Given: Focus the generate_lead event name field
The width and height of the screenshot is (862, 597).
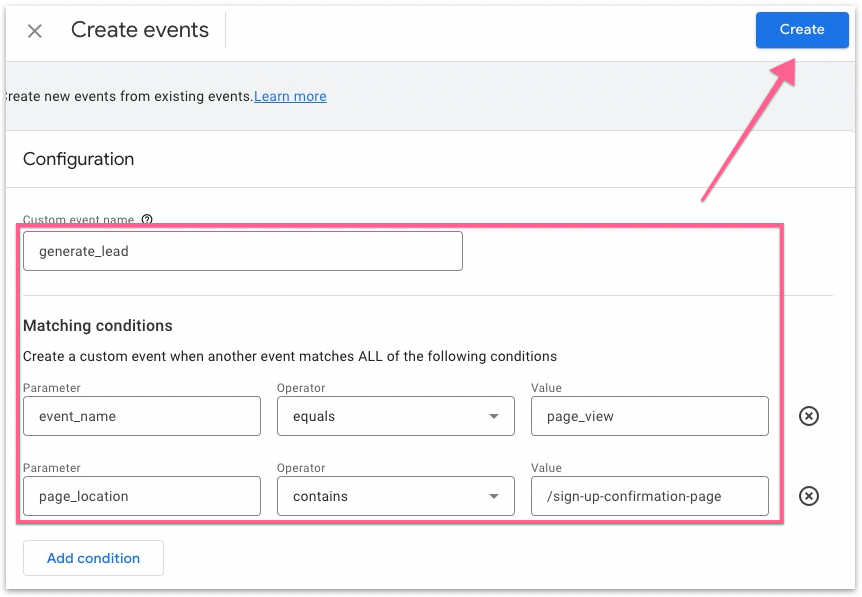Looking at the screenshot, I should click(242, 251).
